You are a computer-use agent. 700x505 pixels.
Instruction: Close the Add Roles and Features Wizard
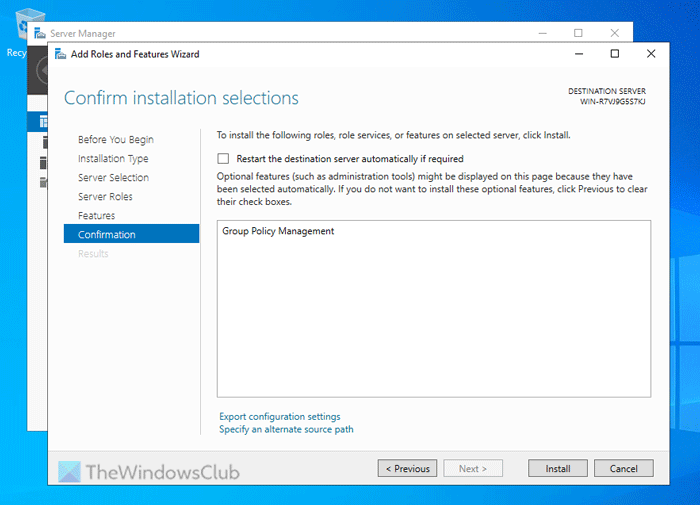pos(651,54)
